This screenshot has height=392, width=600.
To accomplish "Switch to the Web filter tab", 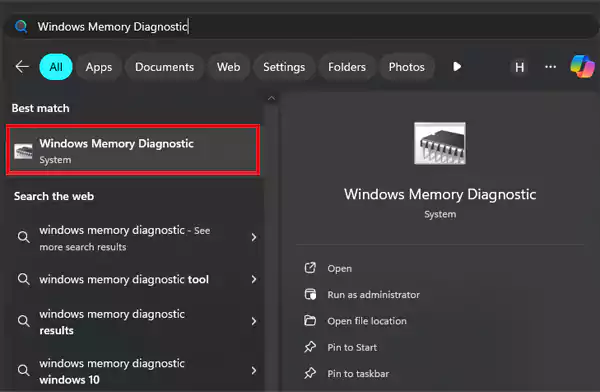I will tap(228, 67).
